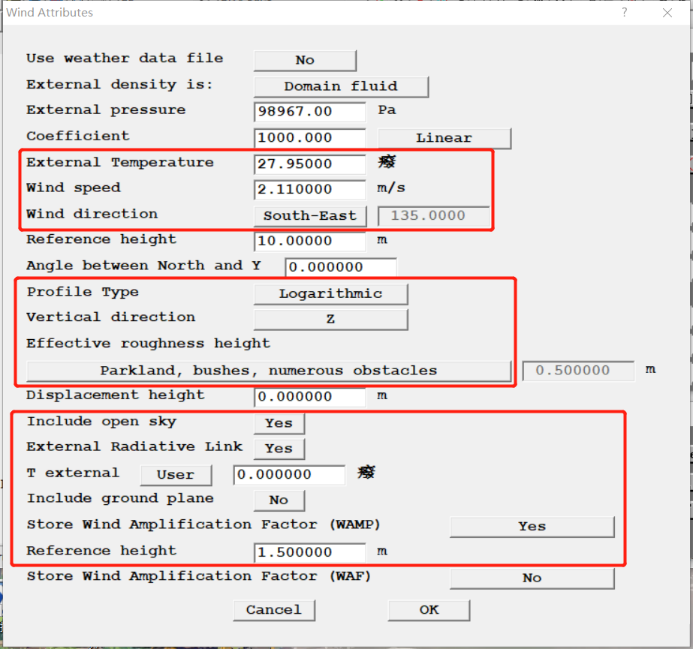Close the Wind Attributes window
Screen dimensions: 693x649
coord(667,13)
